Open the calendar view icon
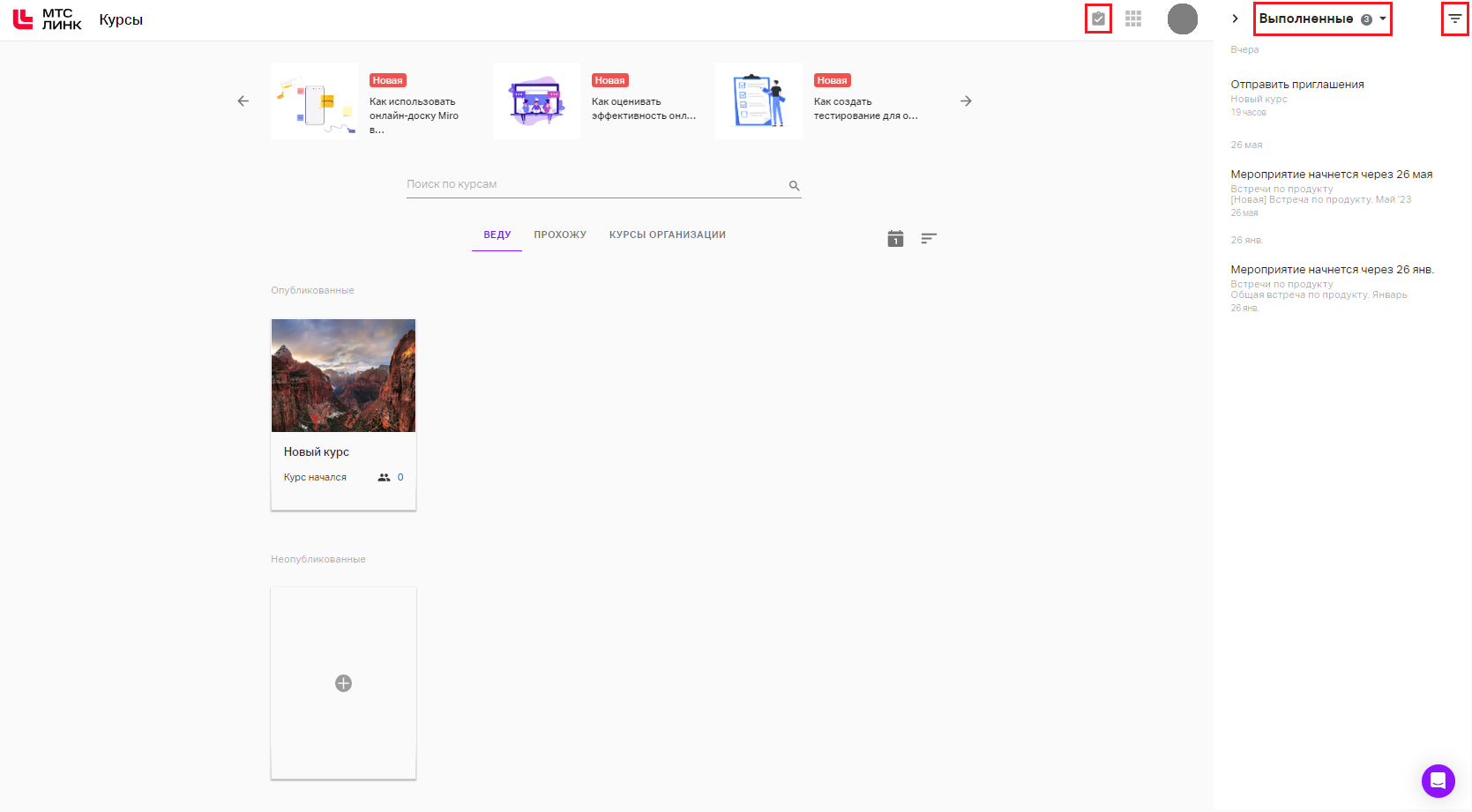 pyautogui.click(x=895, y=238)
